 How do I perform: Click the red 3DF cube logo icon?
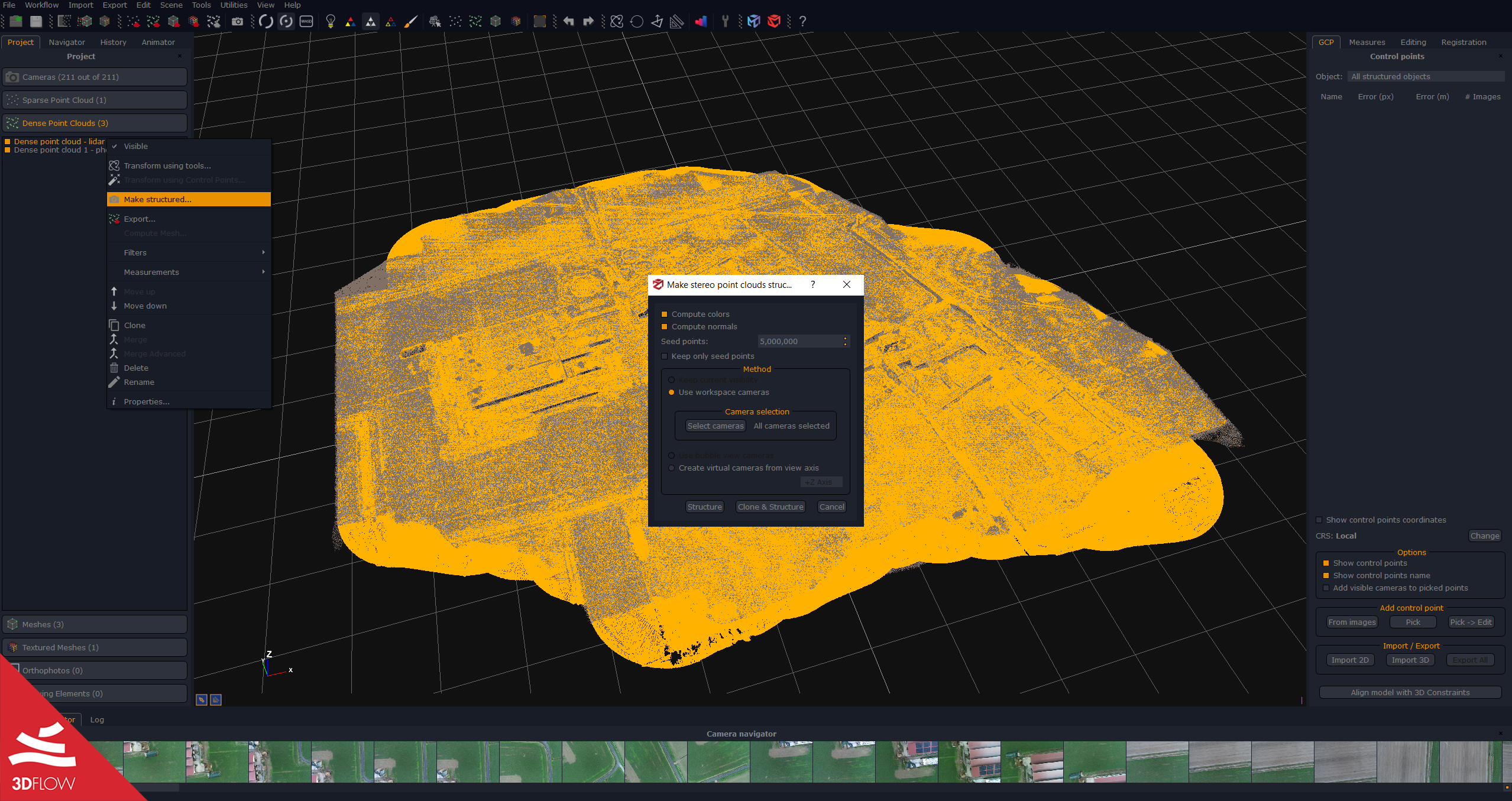(773, 21)
